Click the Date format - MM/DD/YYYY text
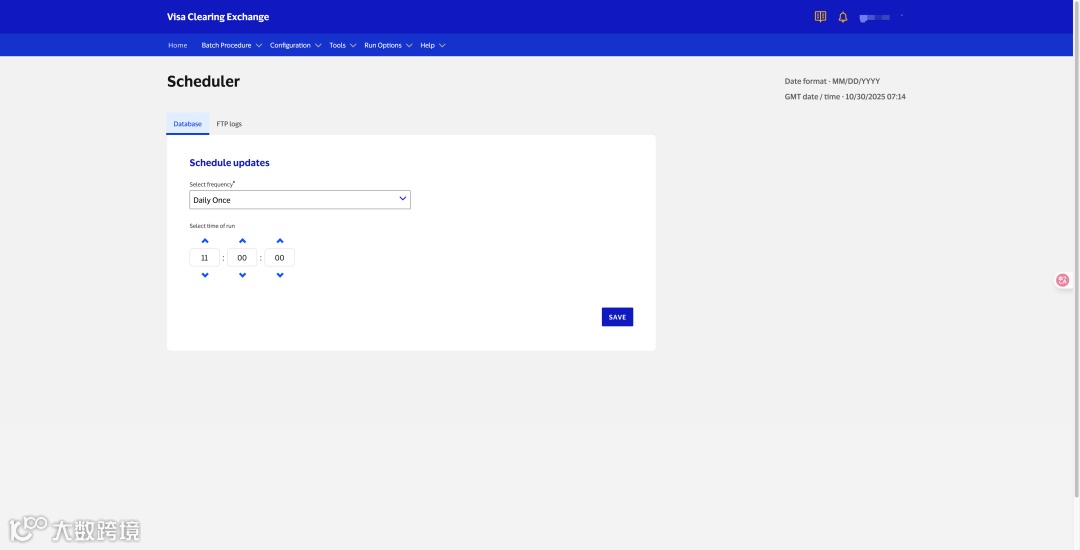1080x550 pixels. (x=832, y=81)
